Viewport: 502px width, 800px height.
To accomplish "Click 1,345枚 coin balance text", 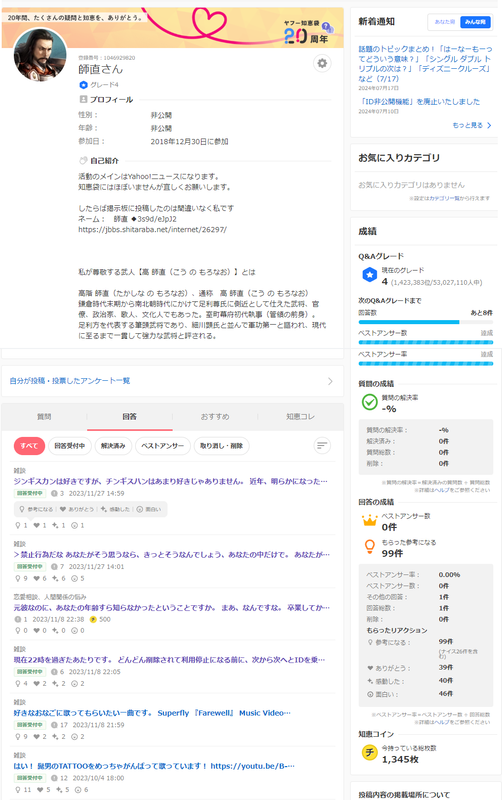I will (x=400, y=759).
